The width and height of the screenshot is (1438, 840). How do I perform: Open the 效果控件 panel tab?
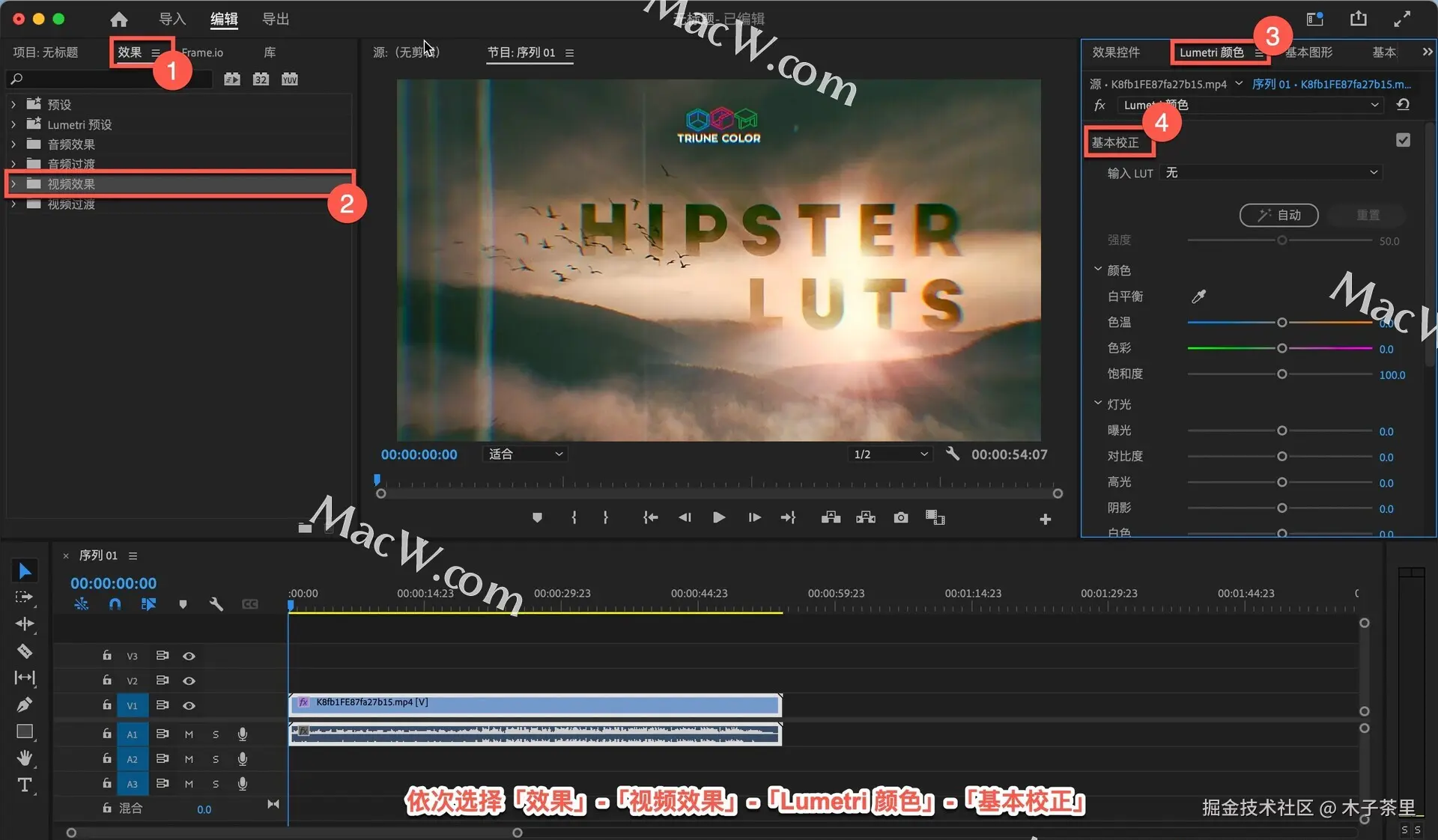click(x=1115, y=52)
